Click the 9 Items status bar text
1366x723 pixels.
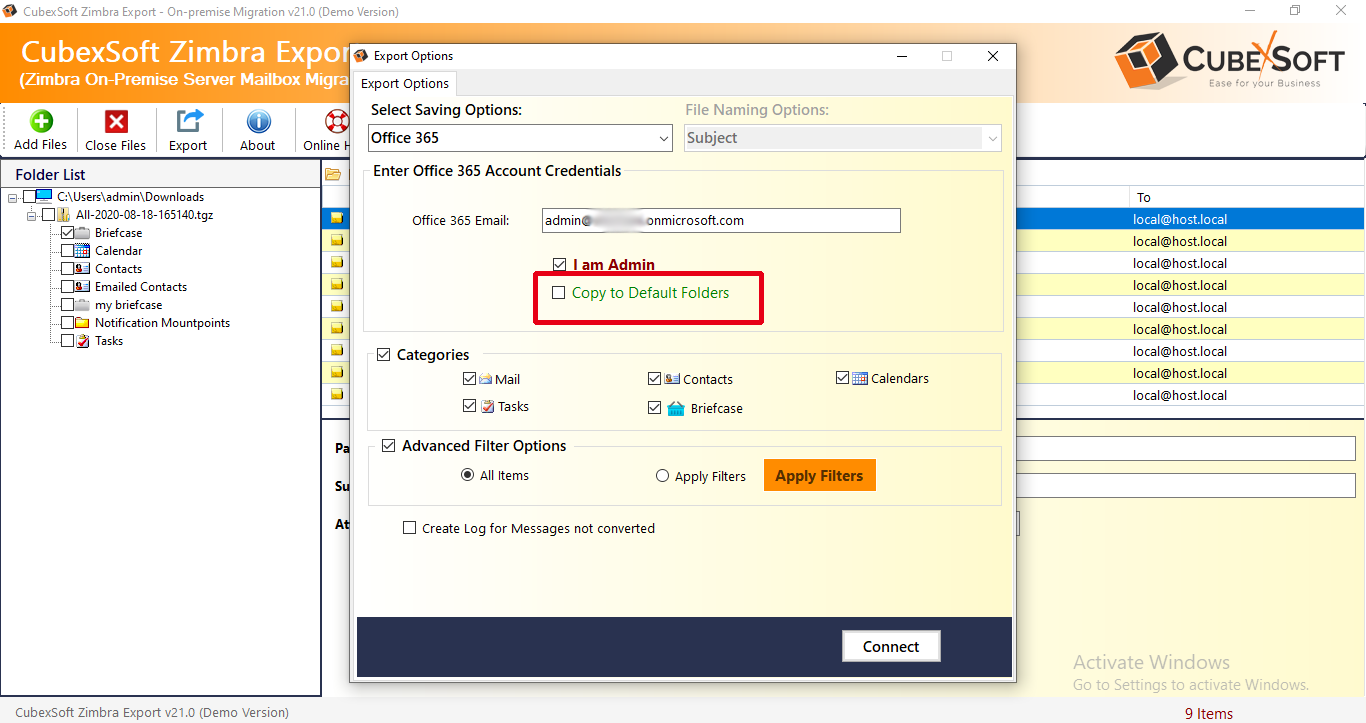coord(1209,713)
